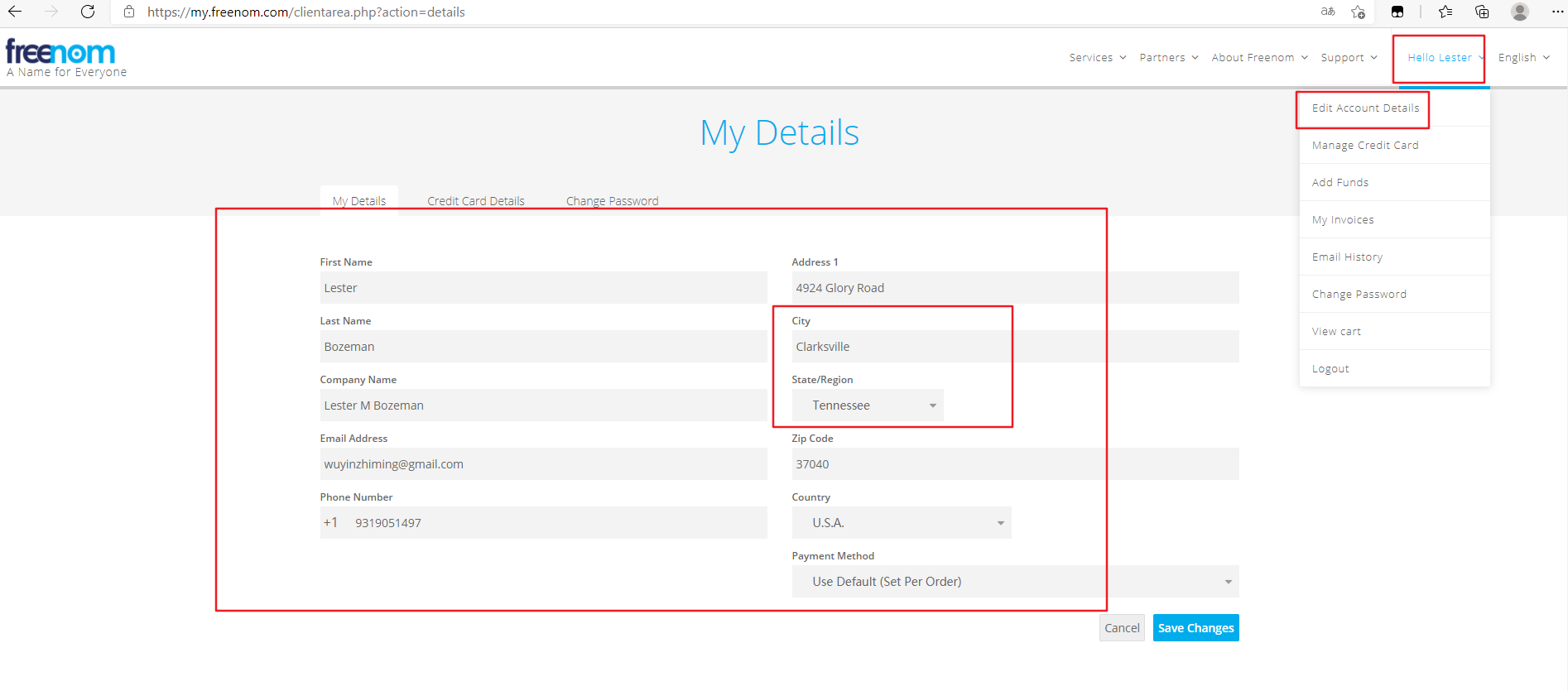1568x691 pixels.
Task: Click the Save Changes button
Action: 1195,628
